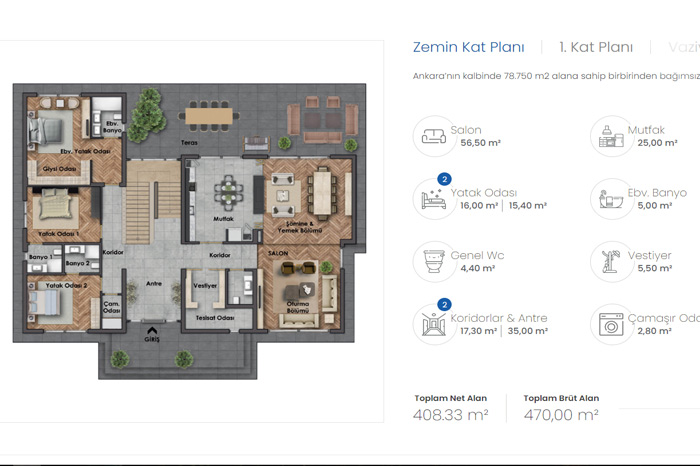
Task: Click the 5,50 m² Vestiyer value
Action: click(654, 268)
